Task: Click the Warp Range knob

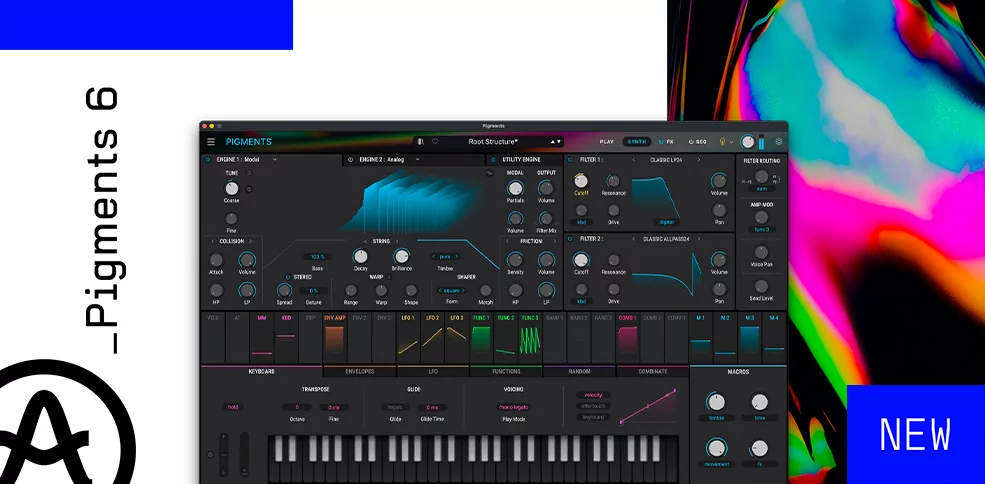Action: pyautogui.click(x=351, y=290)
